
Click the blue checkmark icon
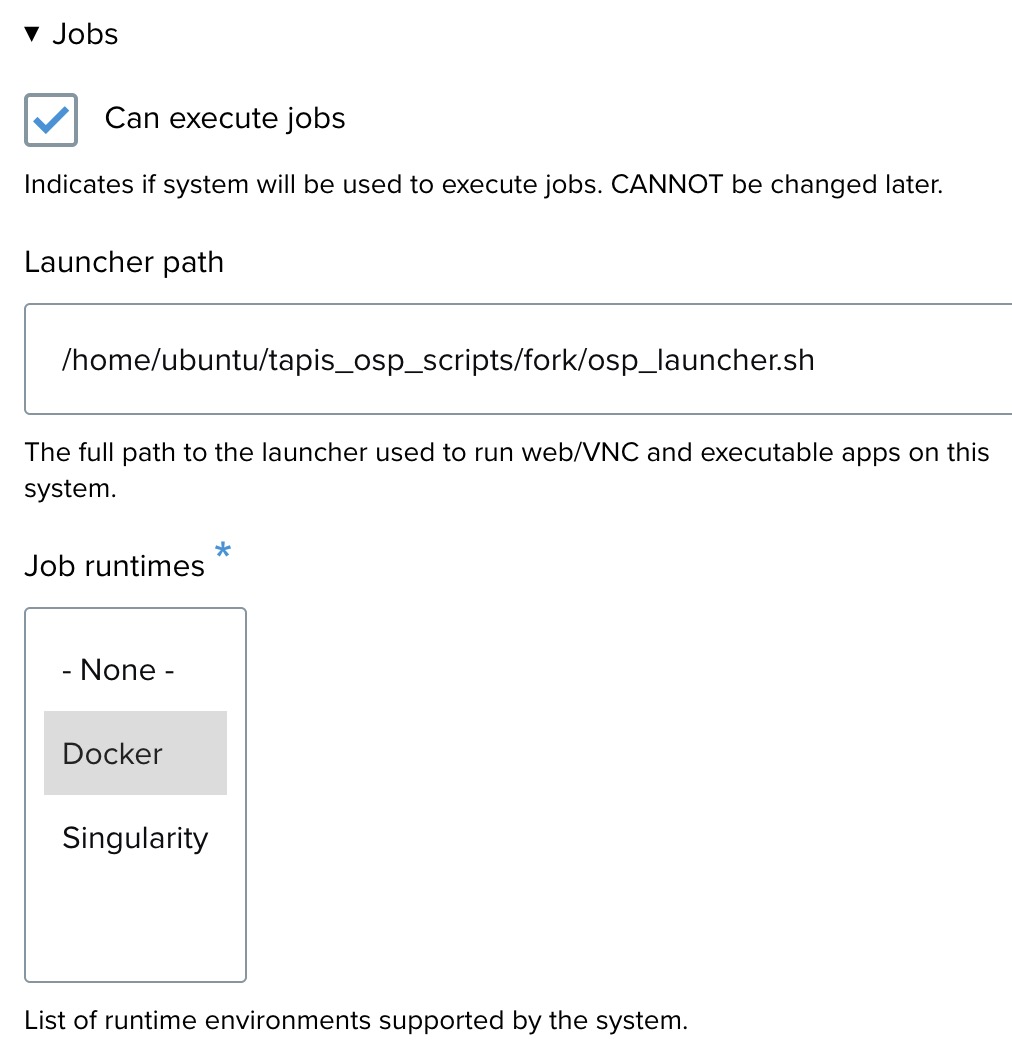coord(51,120)
